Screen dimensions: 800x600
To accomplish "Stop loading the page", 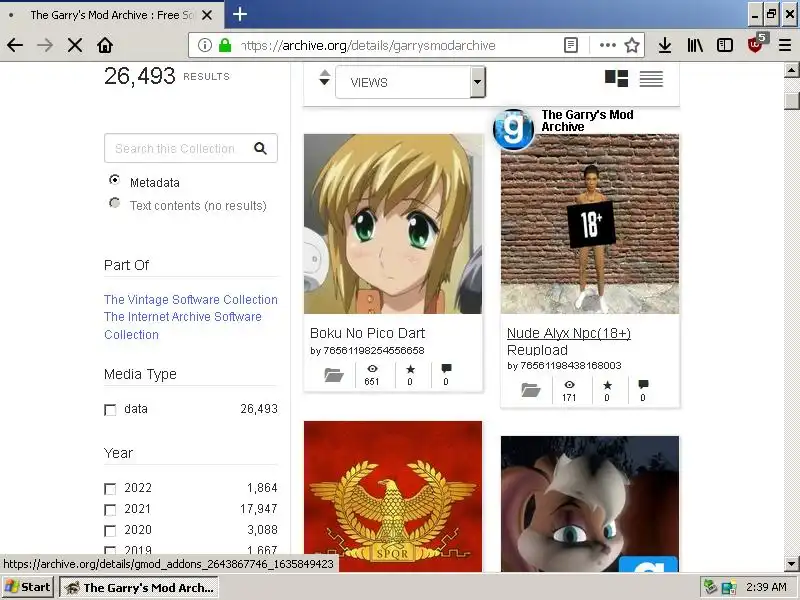I will pyautogui.click(x=75, y=45).
